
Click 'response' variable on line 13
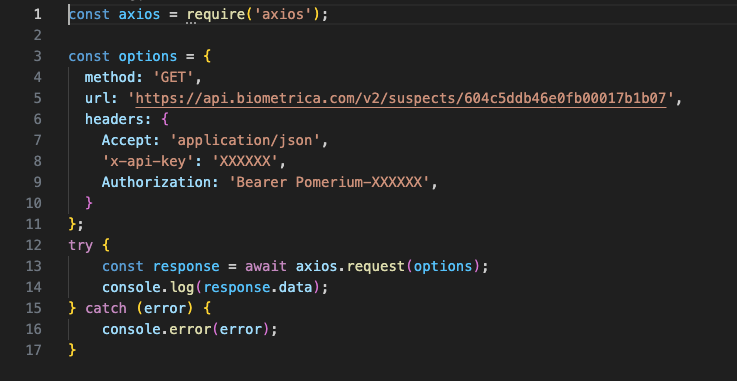click(x=186, y=266)
